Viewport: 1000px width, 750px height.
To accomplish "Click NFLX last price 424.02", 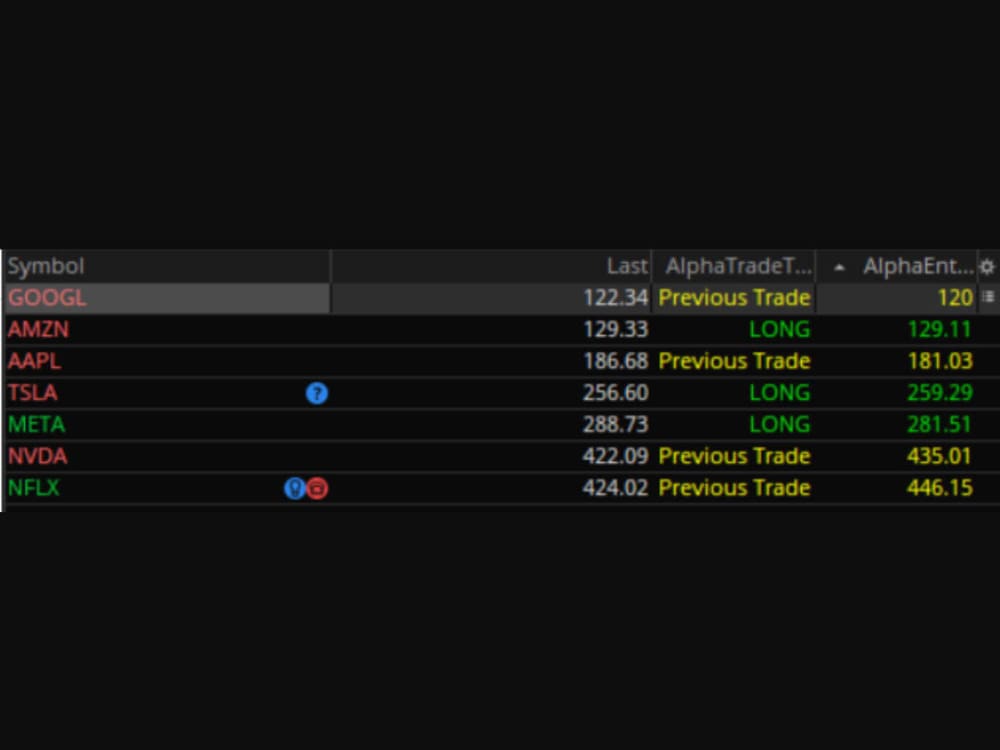I will click(x=615, y=489).
